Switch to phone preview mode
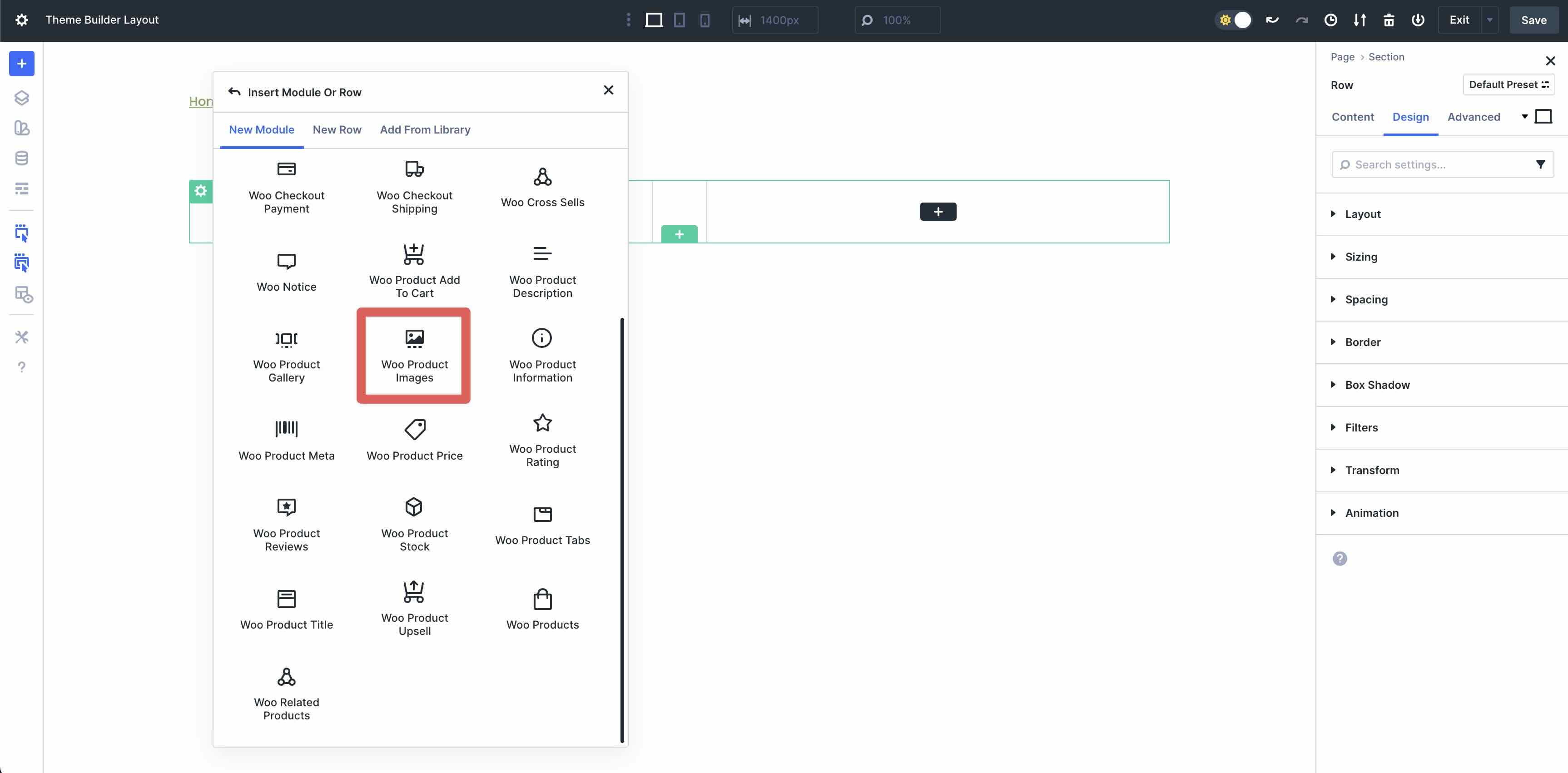The image size is (1568, 773). click(704, 20)
